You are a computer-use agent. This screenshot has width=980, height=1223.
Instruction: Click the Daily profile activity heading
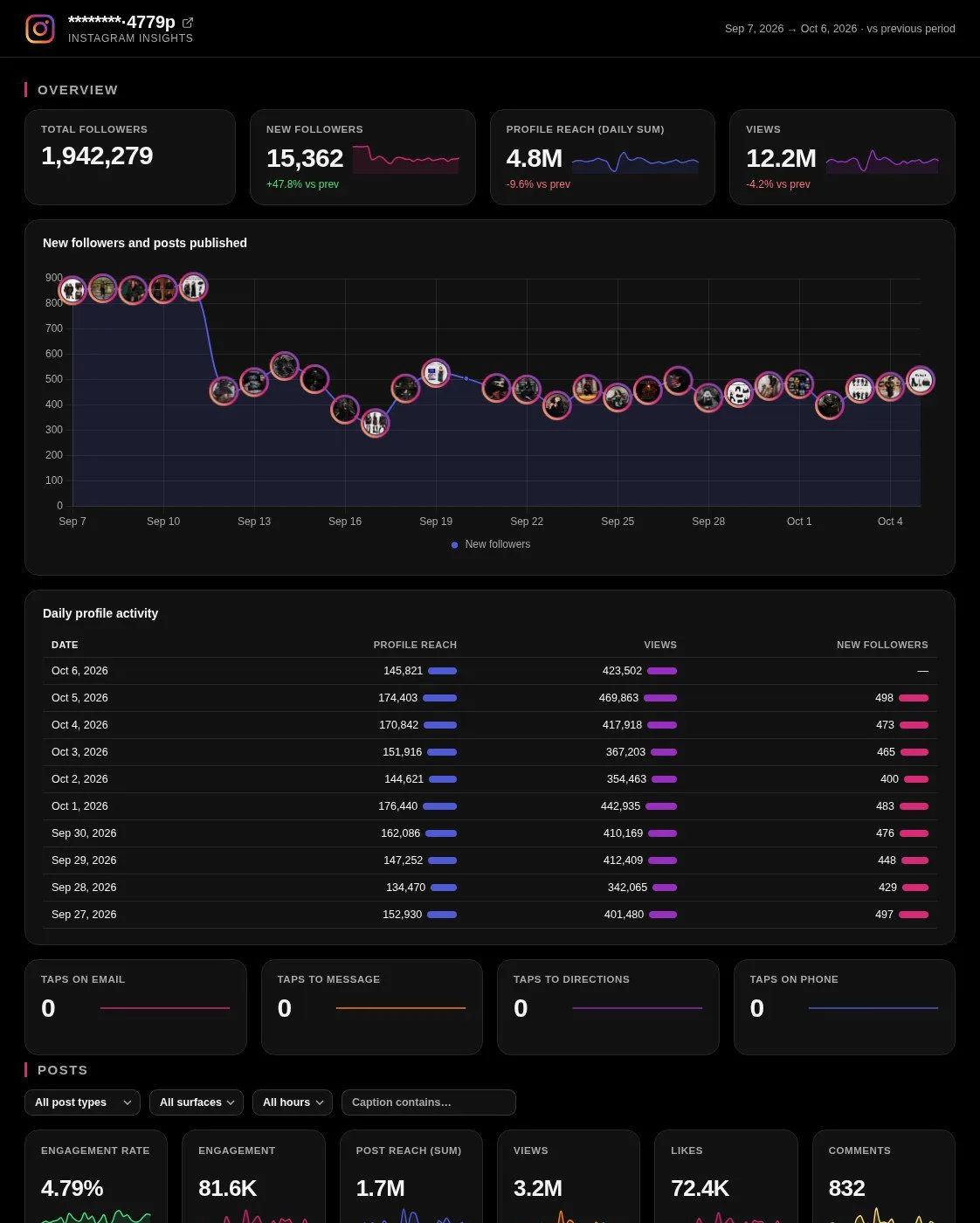click(100, 613)
